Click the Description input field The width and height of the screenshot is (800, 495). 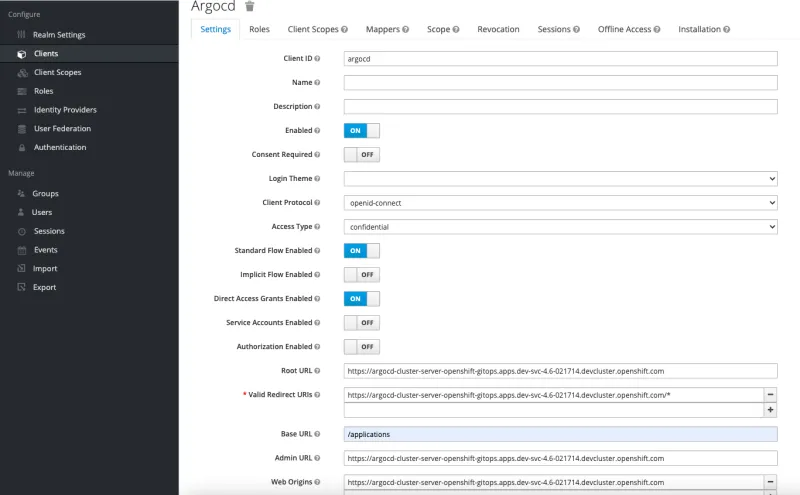tap(561, 107)
